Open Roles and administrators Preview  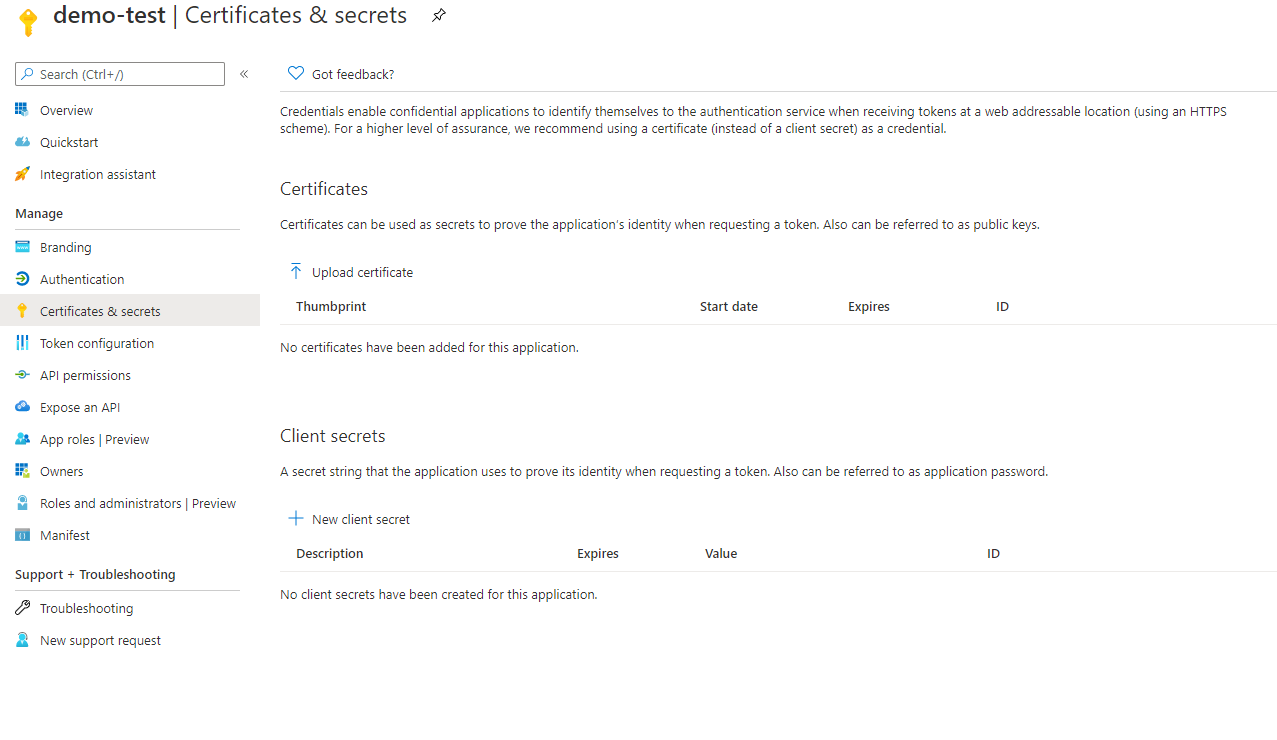pos(137,503)
